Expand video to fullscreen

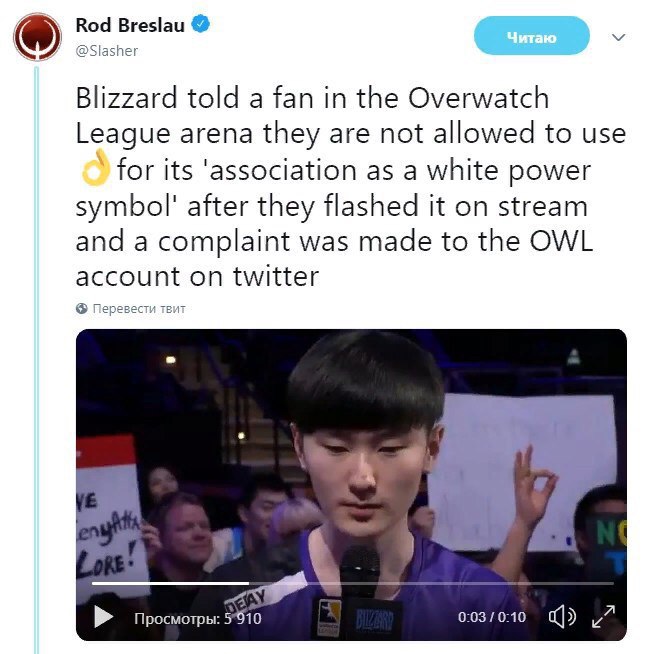pos(603,616)
